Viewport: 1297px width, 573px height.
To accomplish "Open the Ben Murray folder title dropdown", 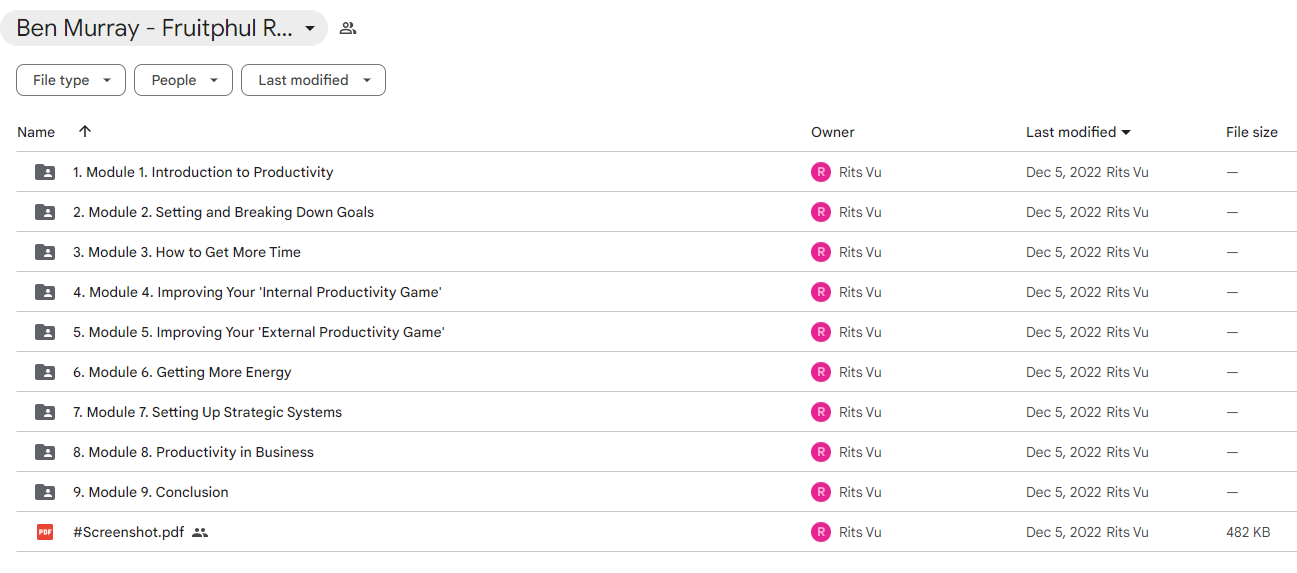I will 164,28.
